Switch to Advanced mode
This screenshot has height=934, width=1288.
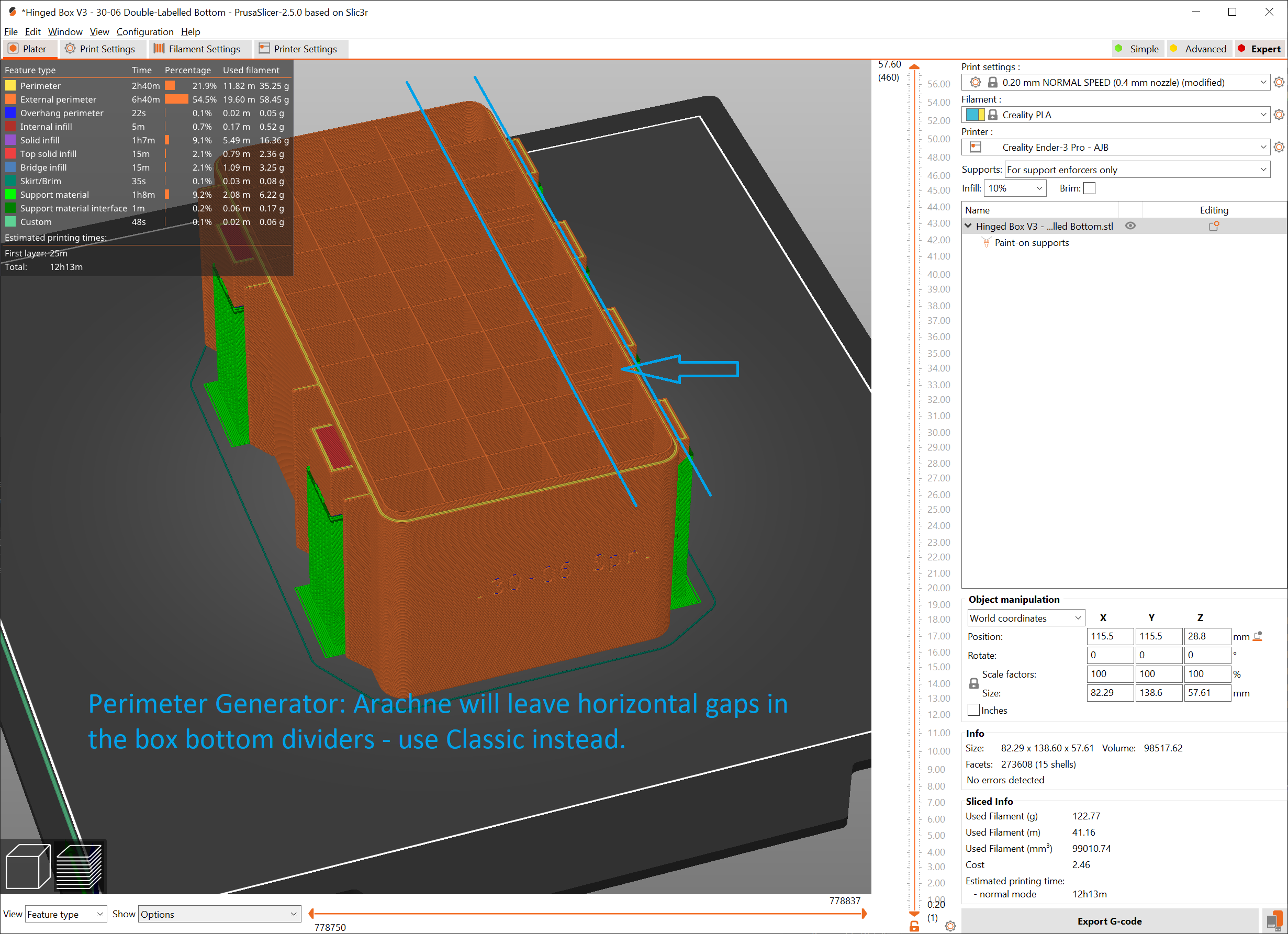[1199, 49]
